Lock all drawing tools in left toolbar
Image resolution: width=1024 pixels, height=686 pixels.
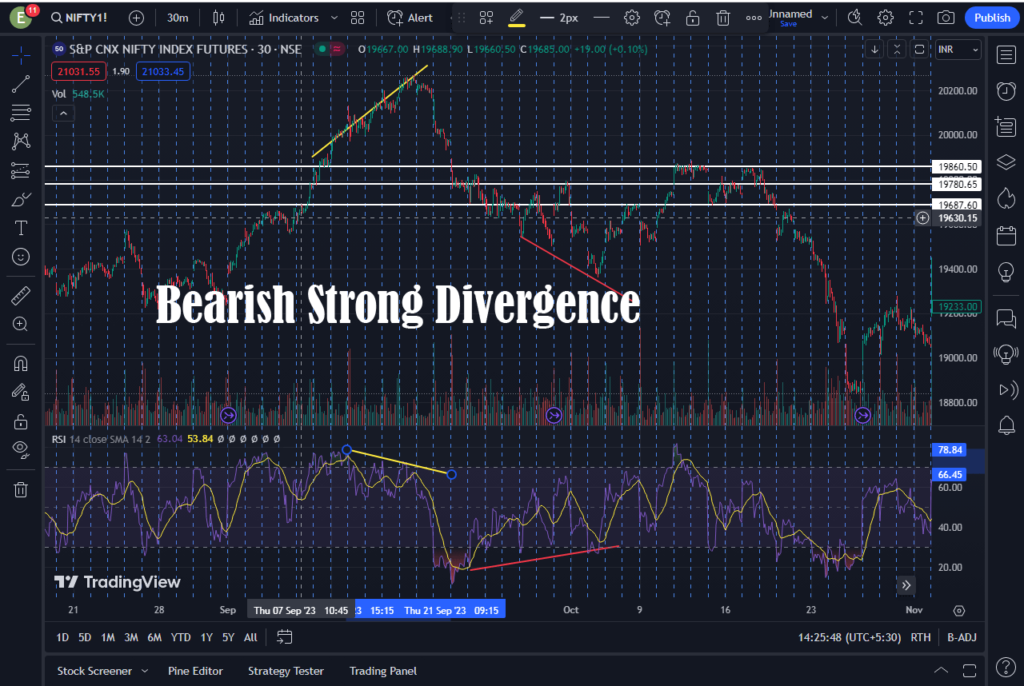tap(20, 421)
